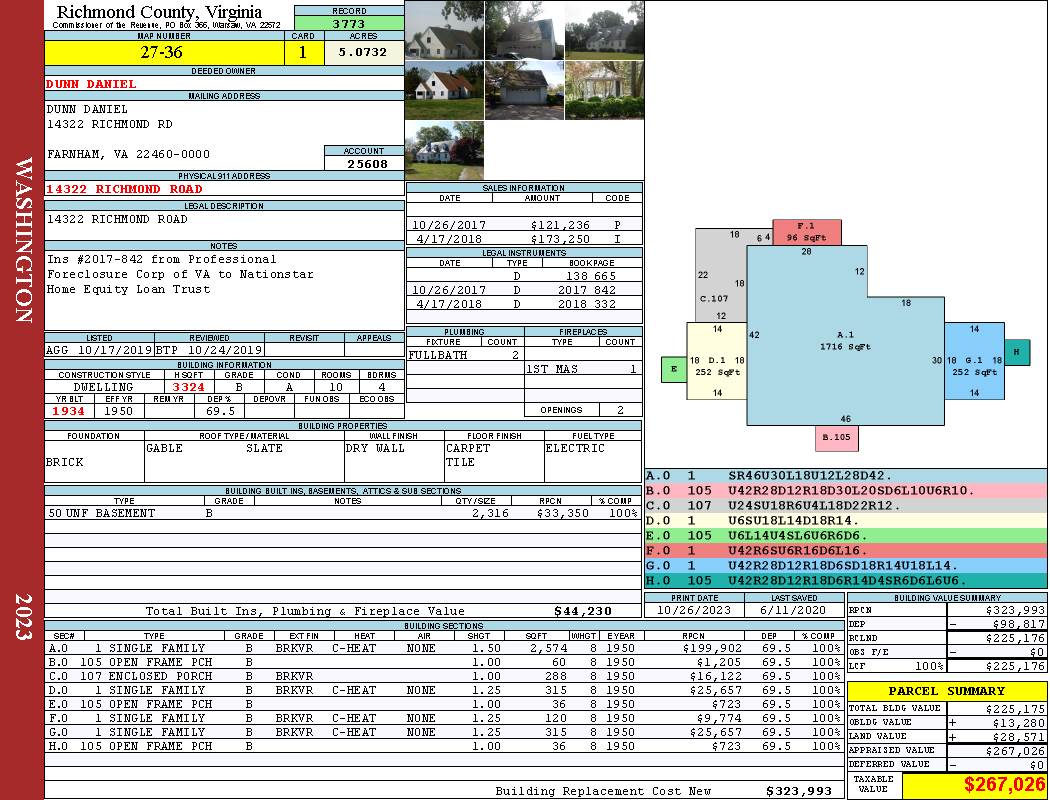Click acres value 5.0732

363,52
